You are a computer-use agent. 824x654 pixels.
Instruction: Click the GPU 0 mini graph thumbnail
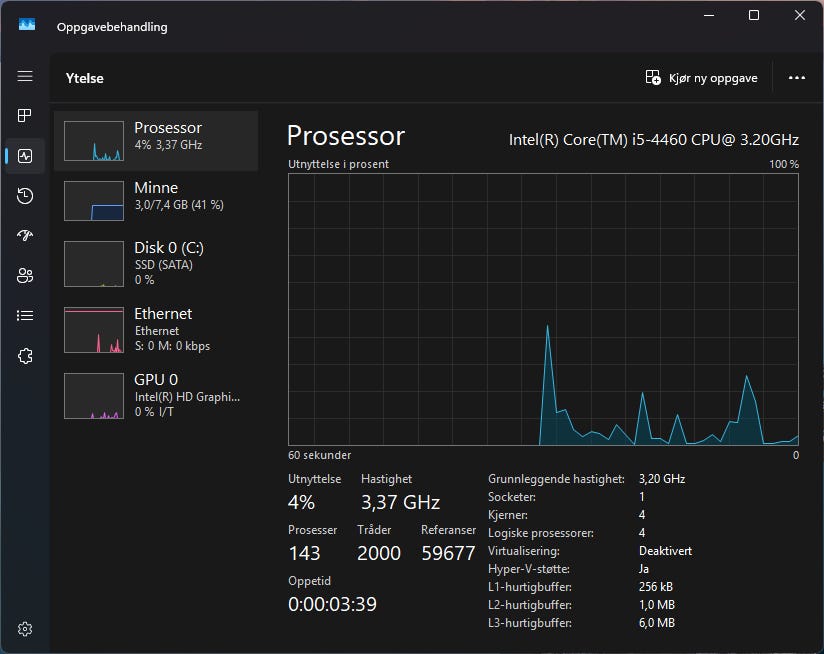coord(94,396)
